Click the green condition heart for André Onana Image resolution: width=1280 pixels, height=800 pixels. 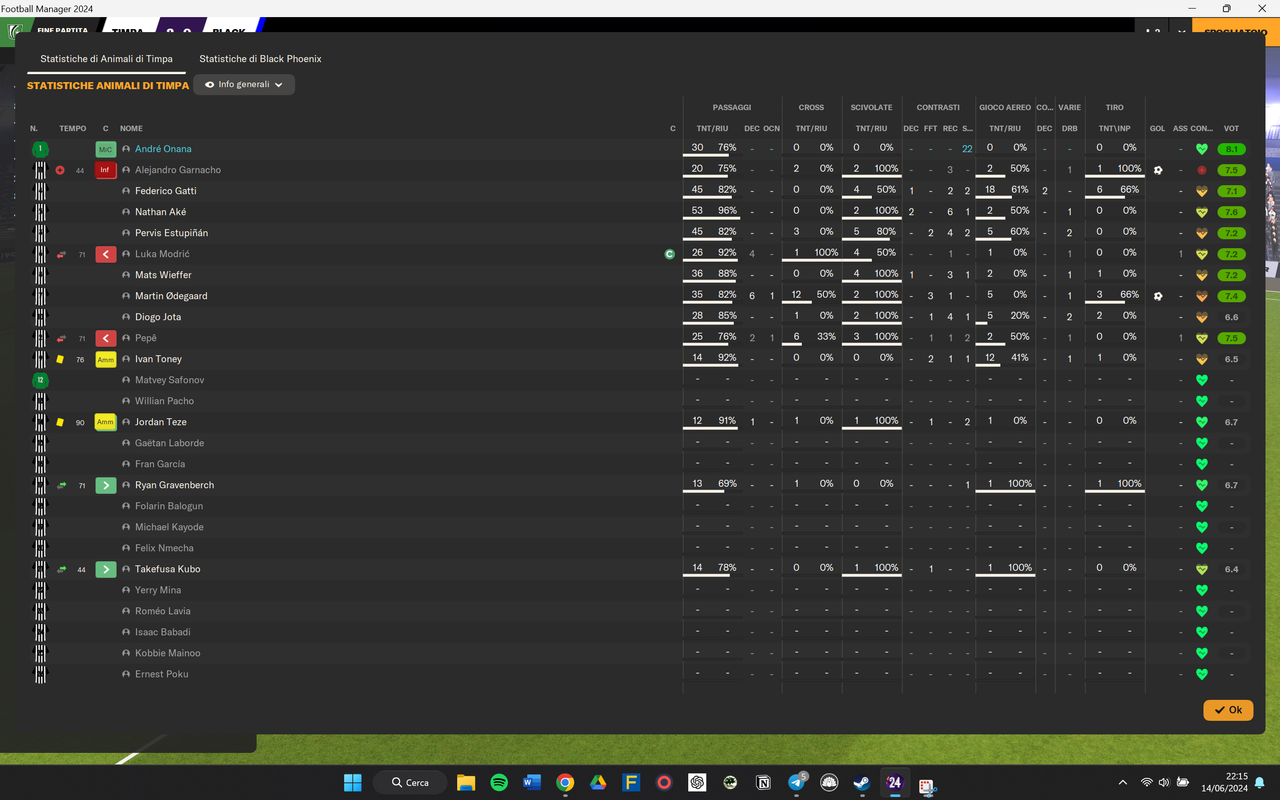coord(1202,149)
